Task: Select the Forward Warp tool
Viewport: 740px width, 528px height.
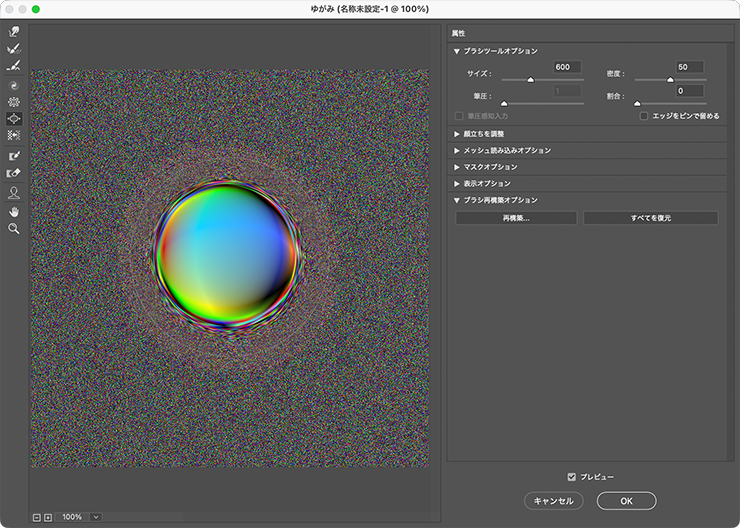Action: click(14, 32)
